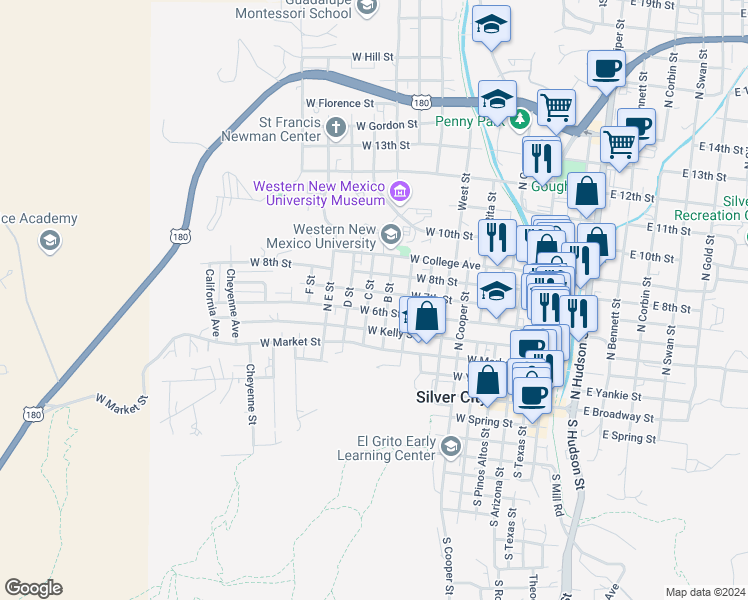Screen dimensions: 748x600
Task: Click the S Pinos Altos St label
Action: [x=481, y=467]
